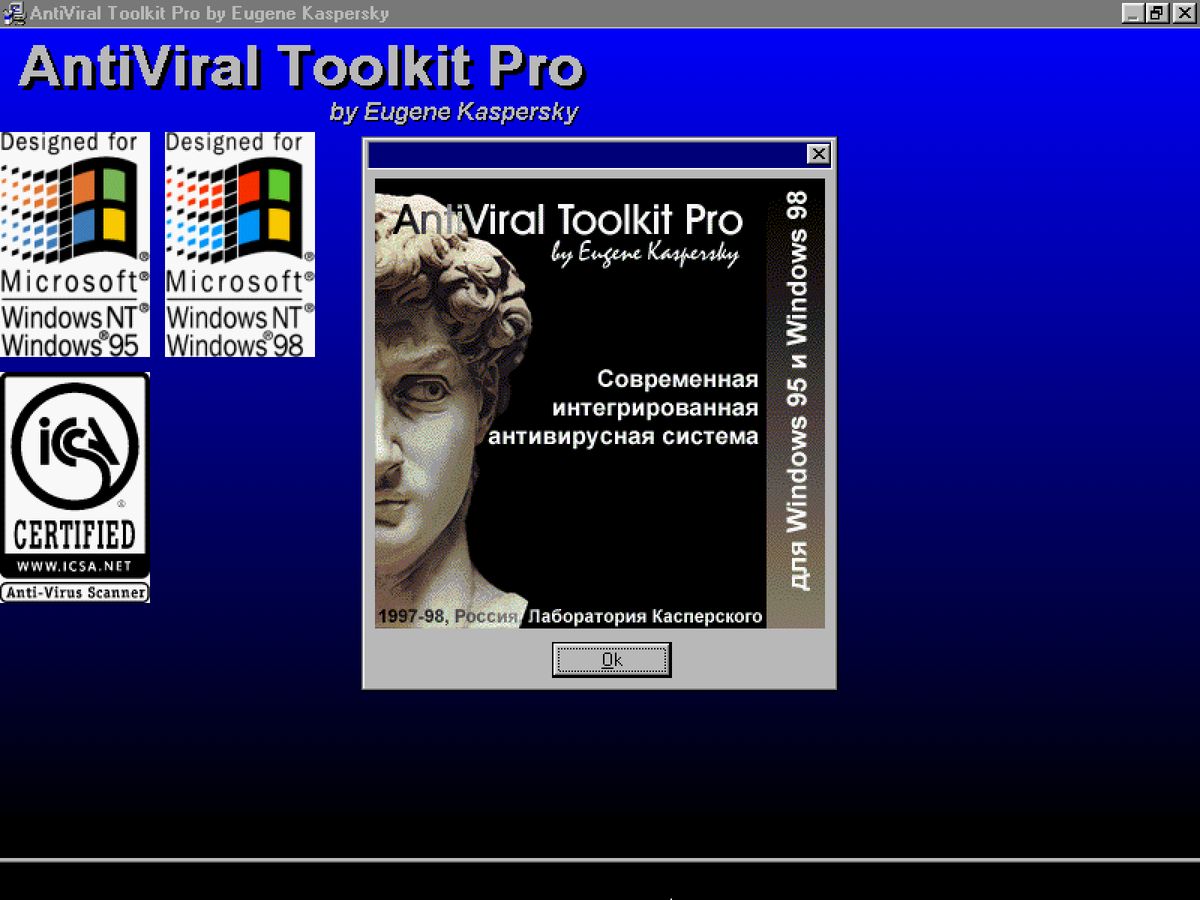This screenshot has width=1200, height=900.
Task: Click the 'Лаборатория Касперского' text in dialog
Action: (x=645, y=617)
